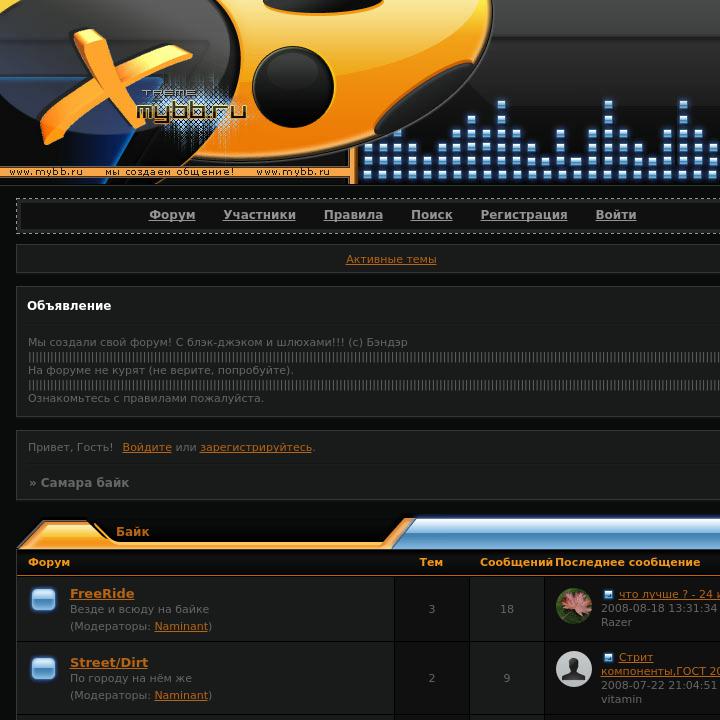The width and height of the screenshot is (720, 720).
Task: Click timestamp 2008-08-18 13:31:34
Action: 659,608
